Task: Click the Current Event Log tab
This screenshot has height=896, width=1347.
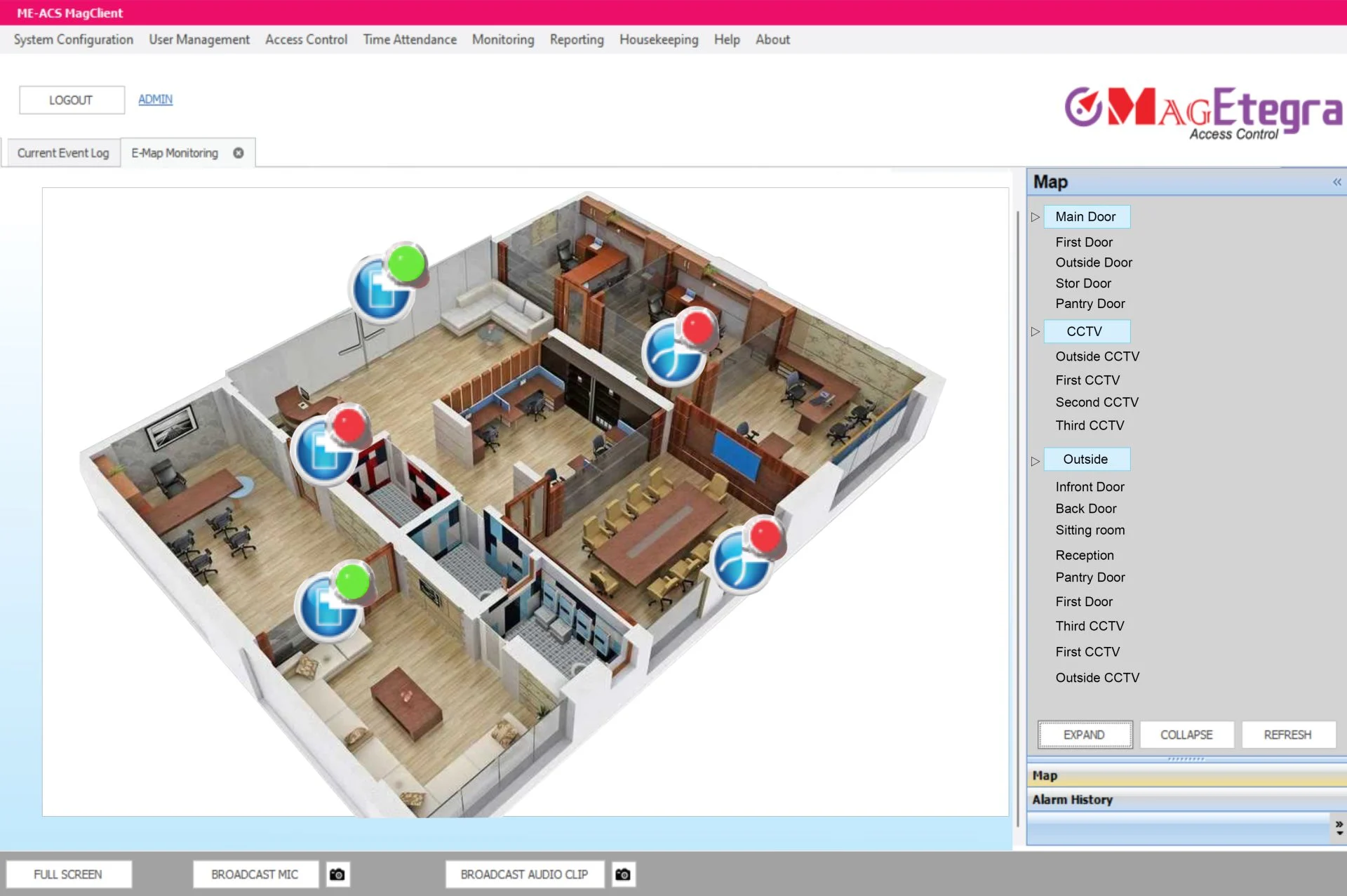Action: 62,152
